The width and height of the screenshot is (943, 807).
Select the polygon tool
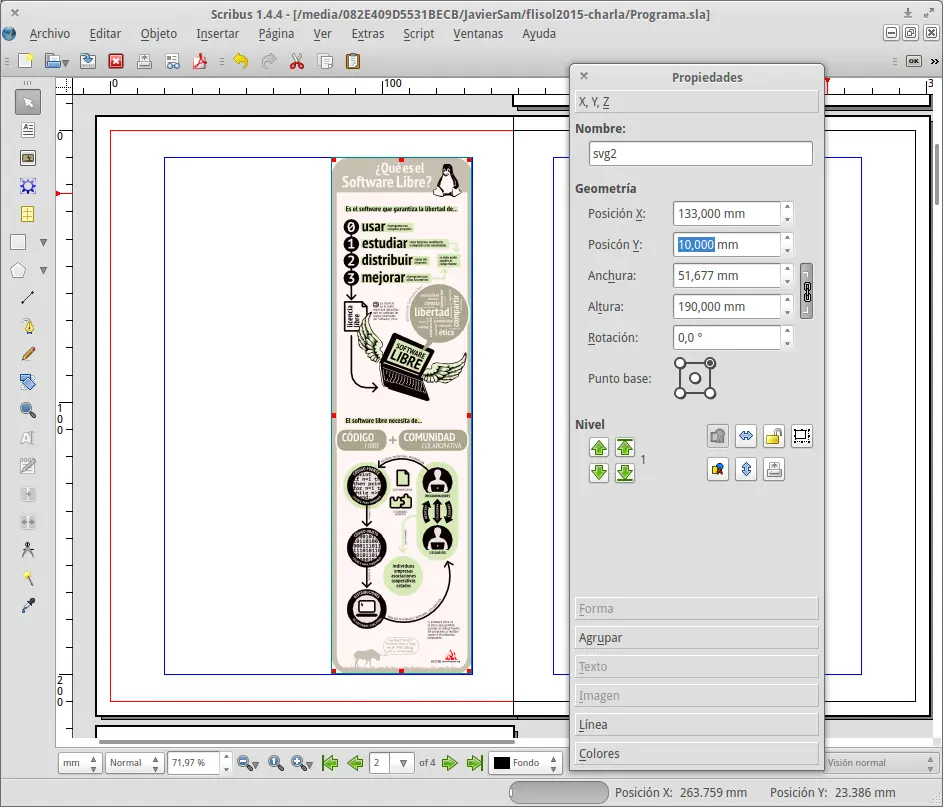(x=18, y=271)
